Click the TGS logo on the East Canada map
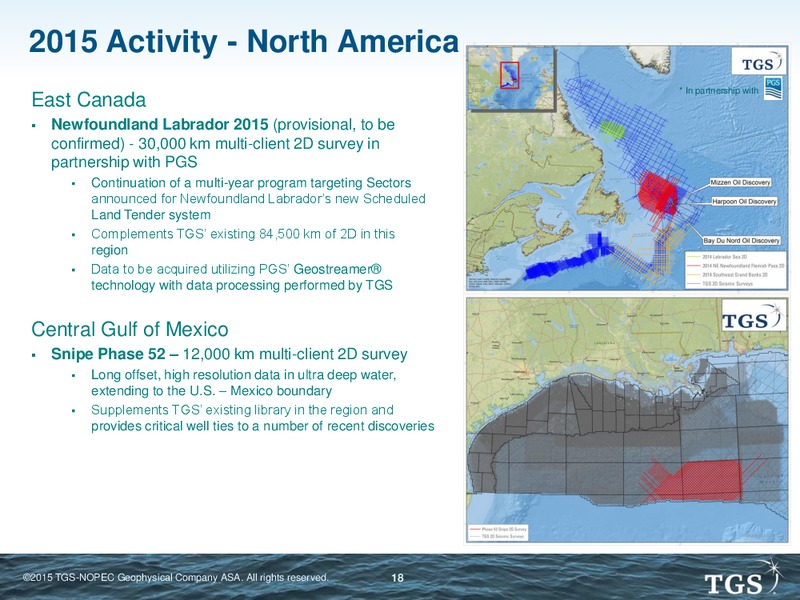 coord(759,62)
